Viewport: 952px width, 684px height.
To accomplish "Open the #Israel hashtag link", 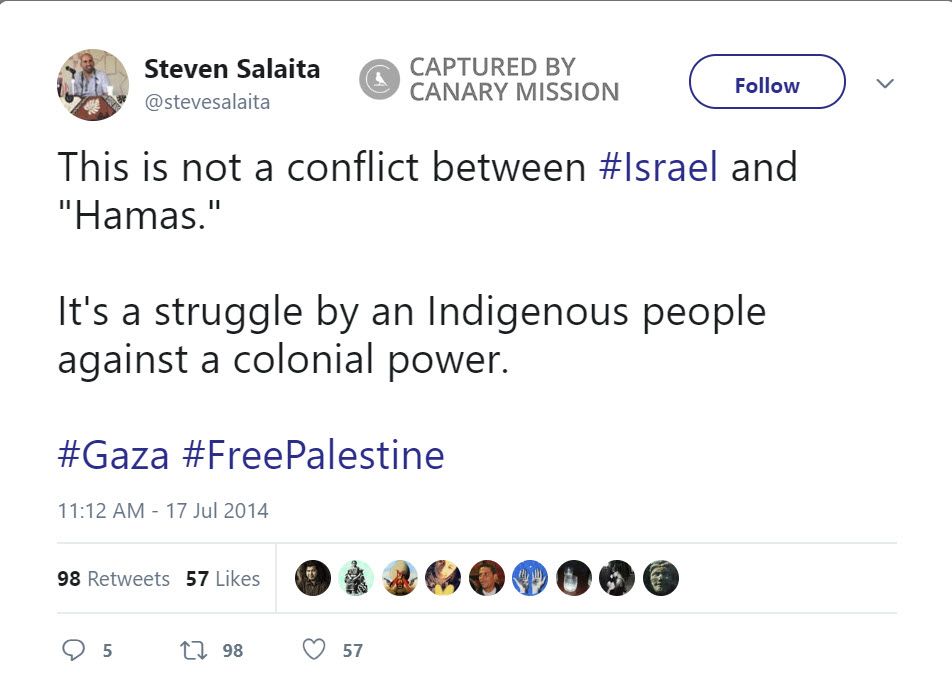I will click(658, 167).
